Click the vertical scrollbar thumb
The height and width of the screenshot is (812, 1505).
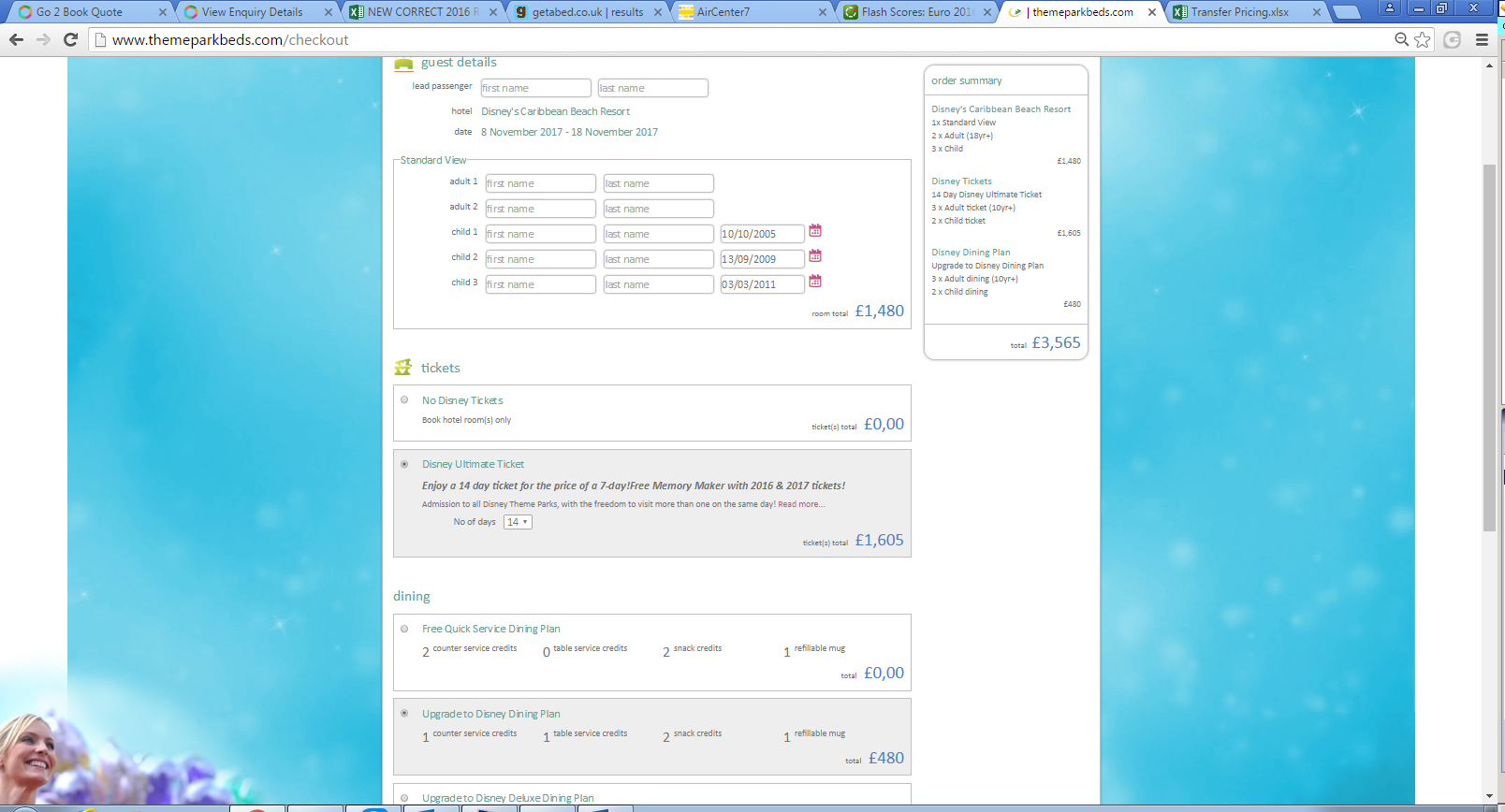click(x=1489, y=348)
